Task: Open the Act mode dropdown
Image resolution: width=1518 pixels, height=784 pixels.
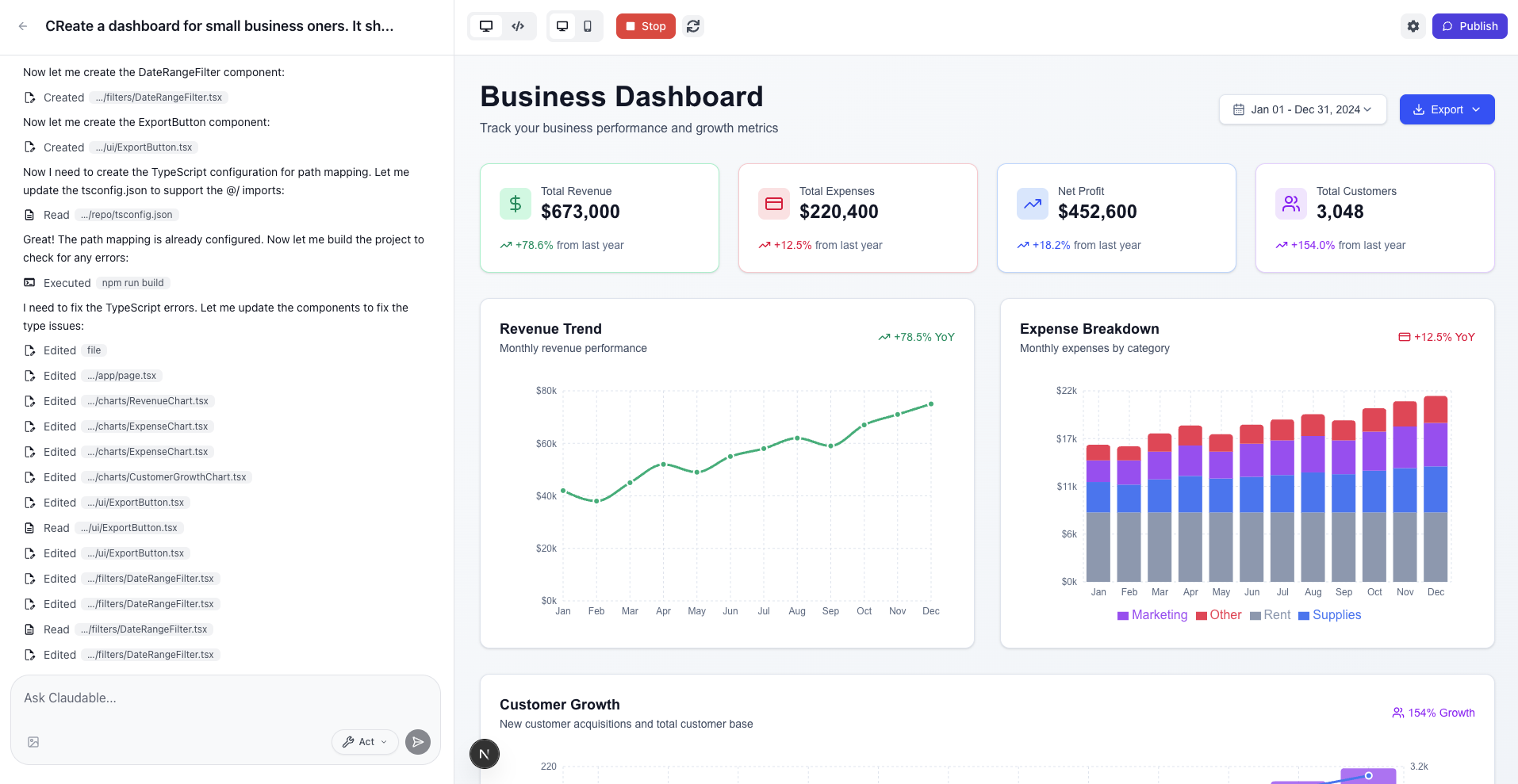Action: [365, 742]
